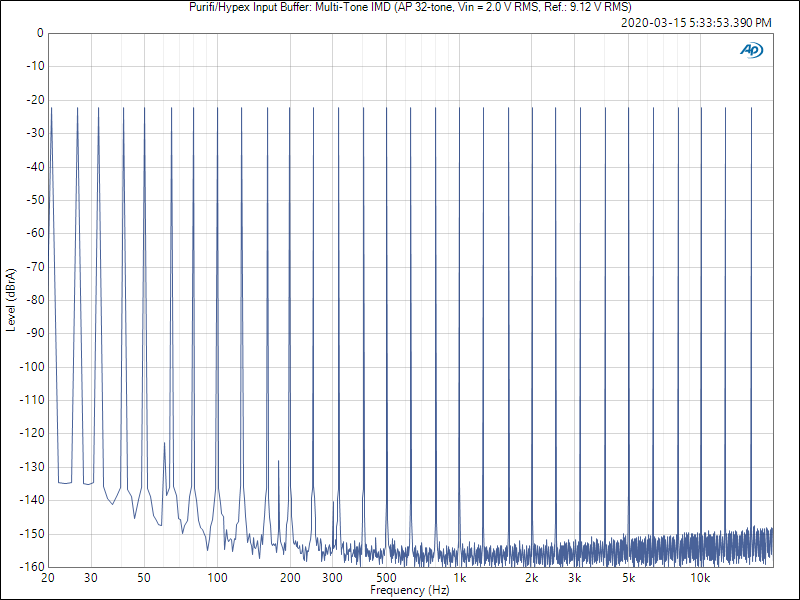Click the -40 tick label on the Y axis
Image resolution: width=800 pixels, height=600 pixels.
35,167
